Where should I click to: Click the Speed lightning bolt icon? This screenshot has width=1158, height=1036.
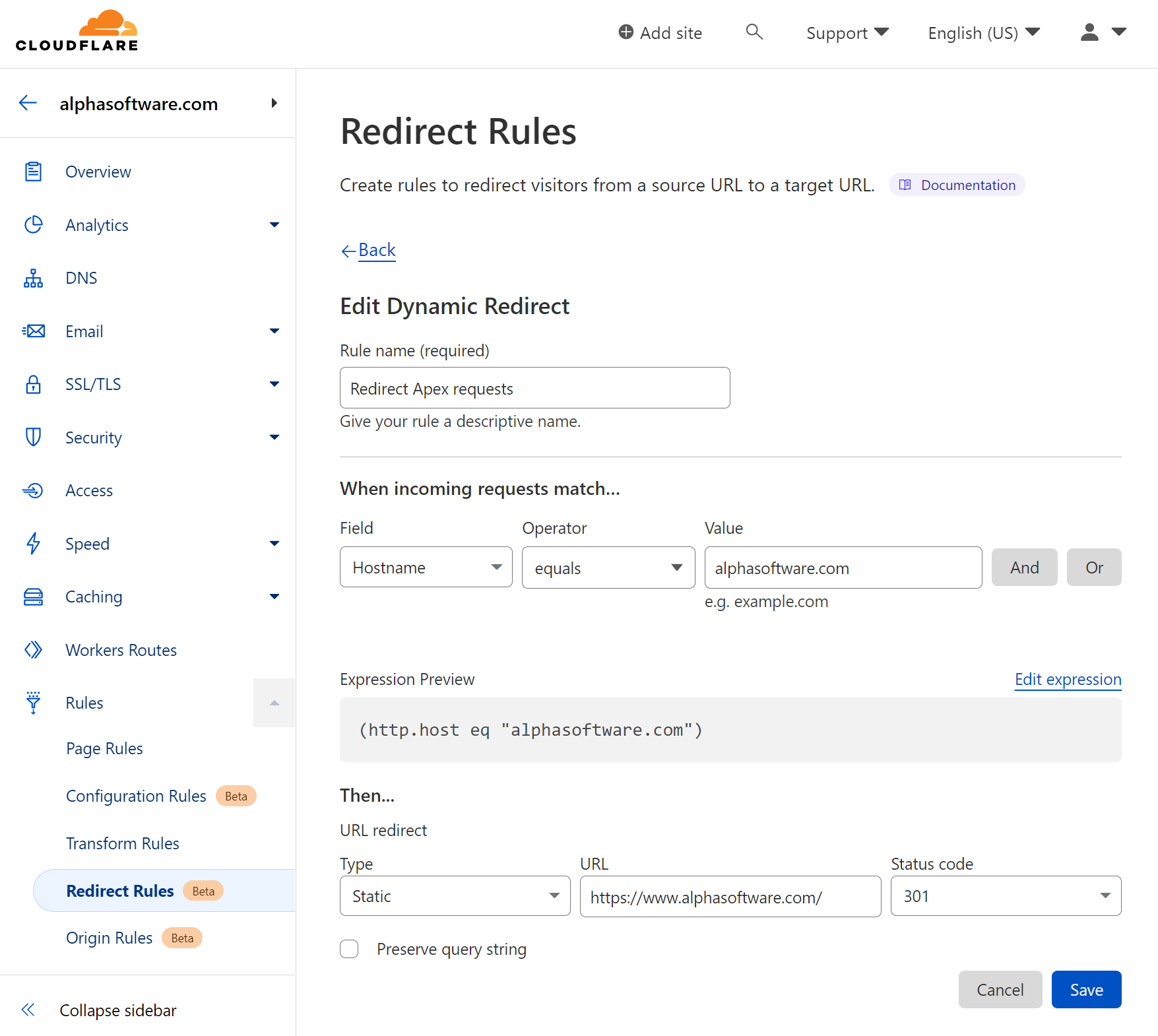pyautogui.click(x=33, y=544)
